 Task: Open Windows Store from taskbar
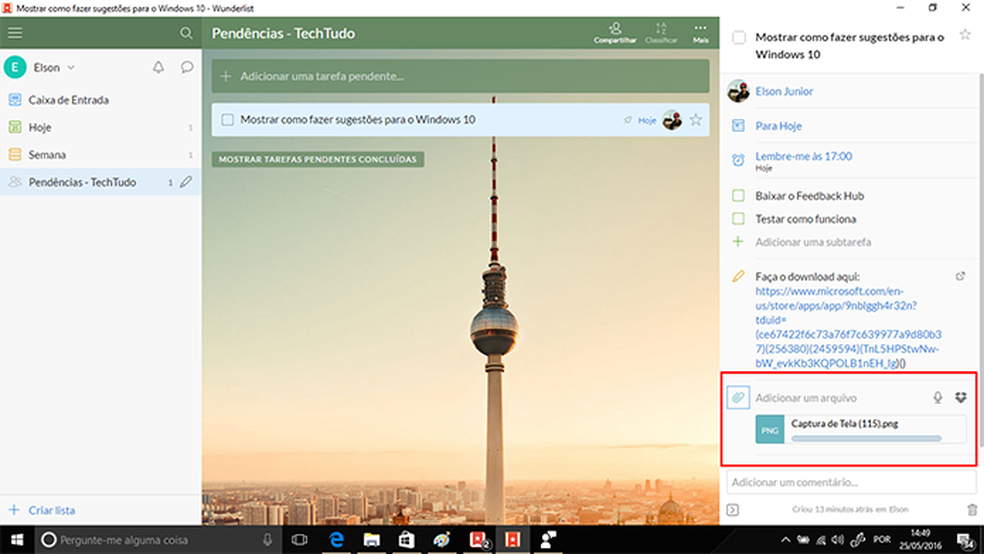coord(407,540)
